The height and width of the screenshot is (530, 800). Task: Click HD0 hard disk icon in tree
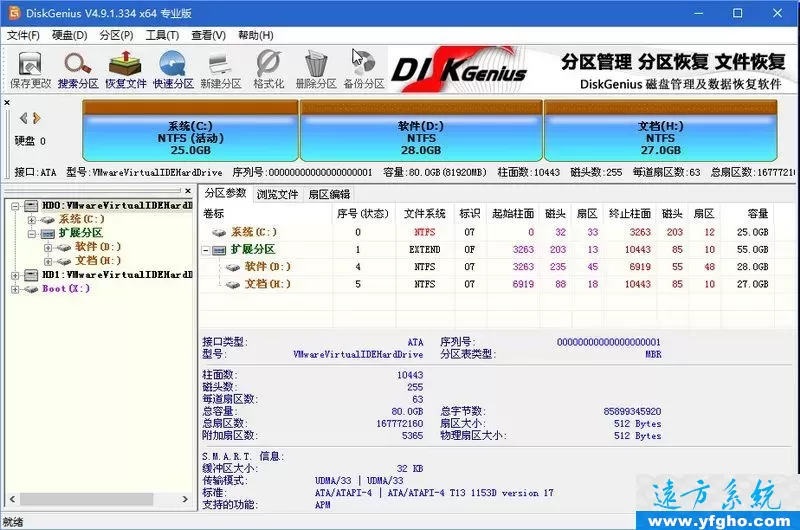click(31, 206)
